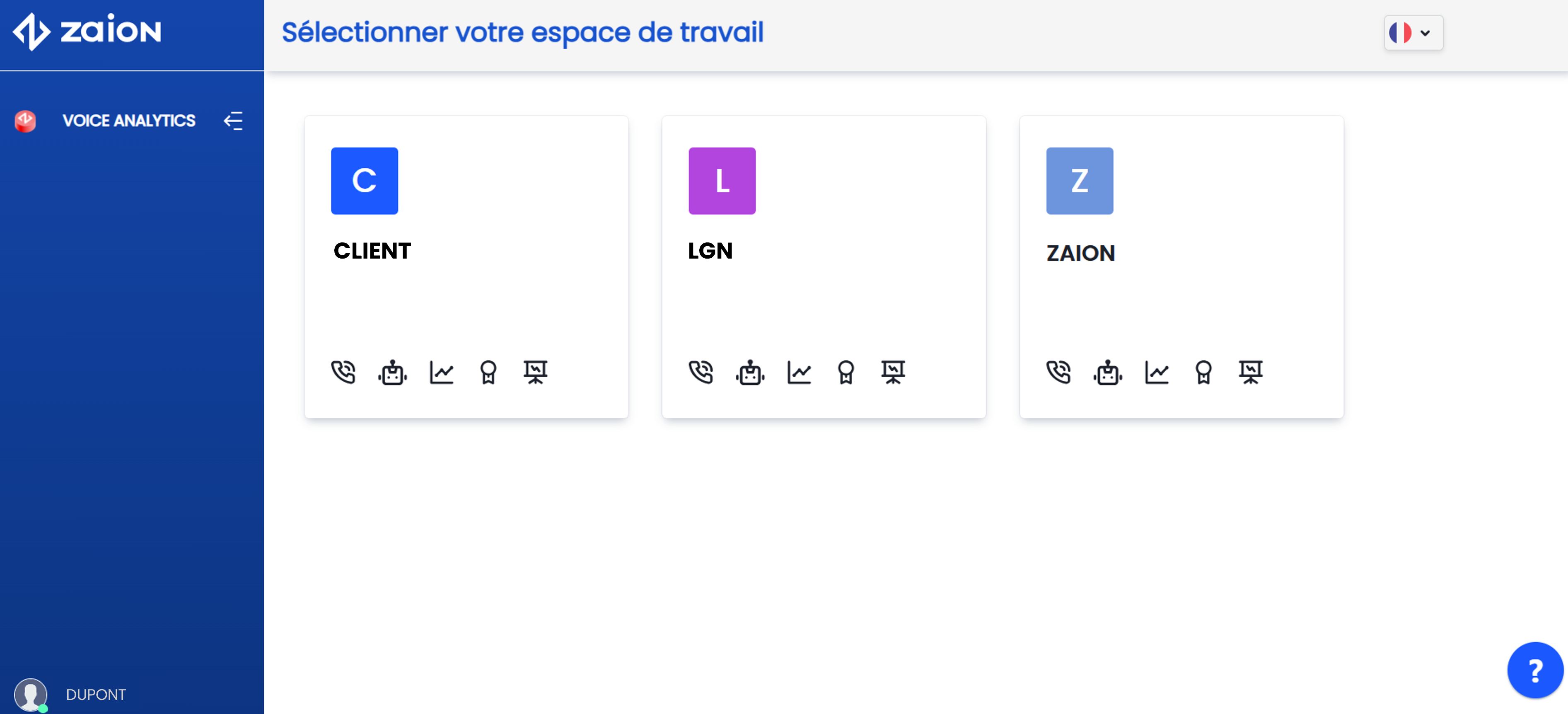Click the blue C workspace tile
The width and height of the screenshot is (1568, 714).
point(364,181)
